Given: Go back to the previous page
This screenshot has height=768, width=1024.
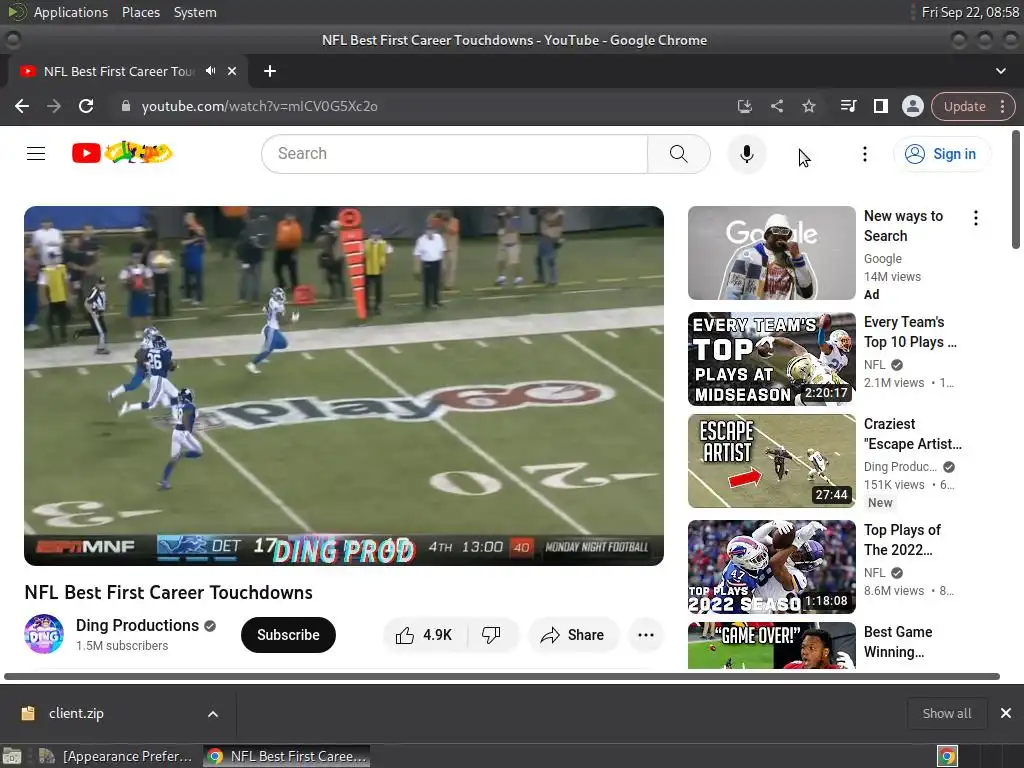Looking at the screenshot, I should click(x=22, y=106).
